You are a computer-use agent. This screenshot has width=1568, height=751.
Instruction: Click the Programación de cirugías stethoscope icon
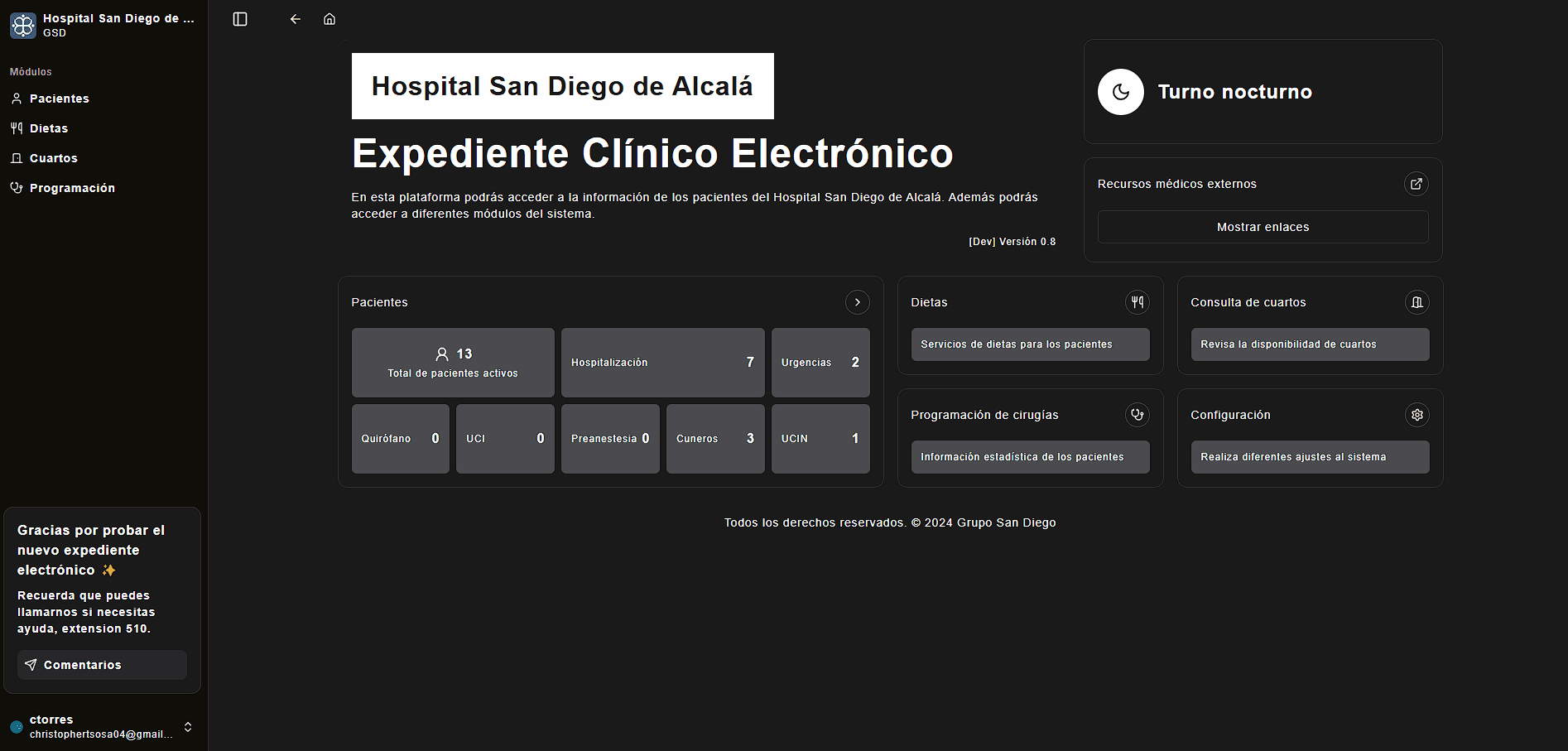coord(1138,415)
